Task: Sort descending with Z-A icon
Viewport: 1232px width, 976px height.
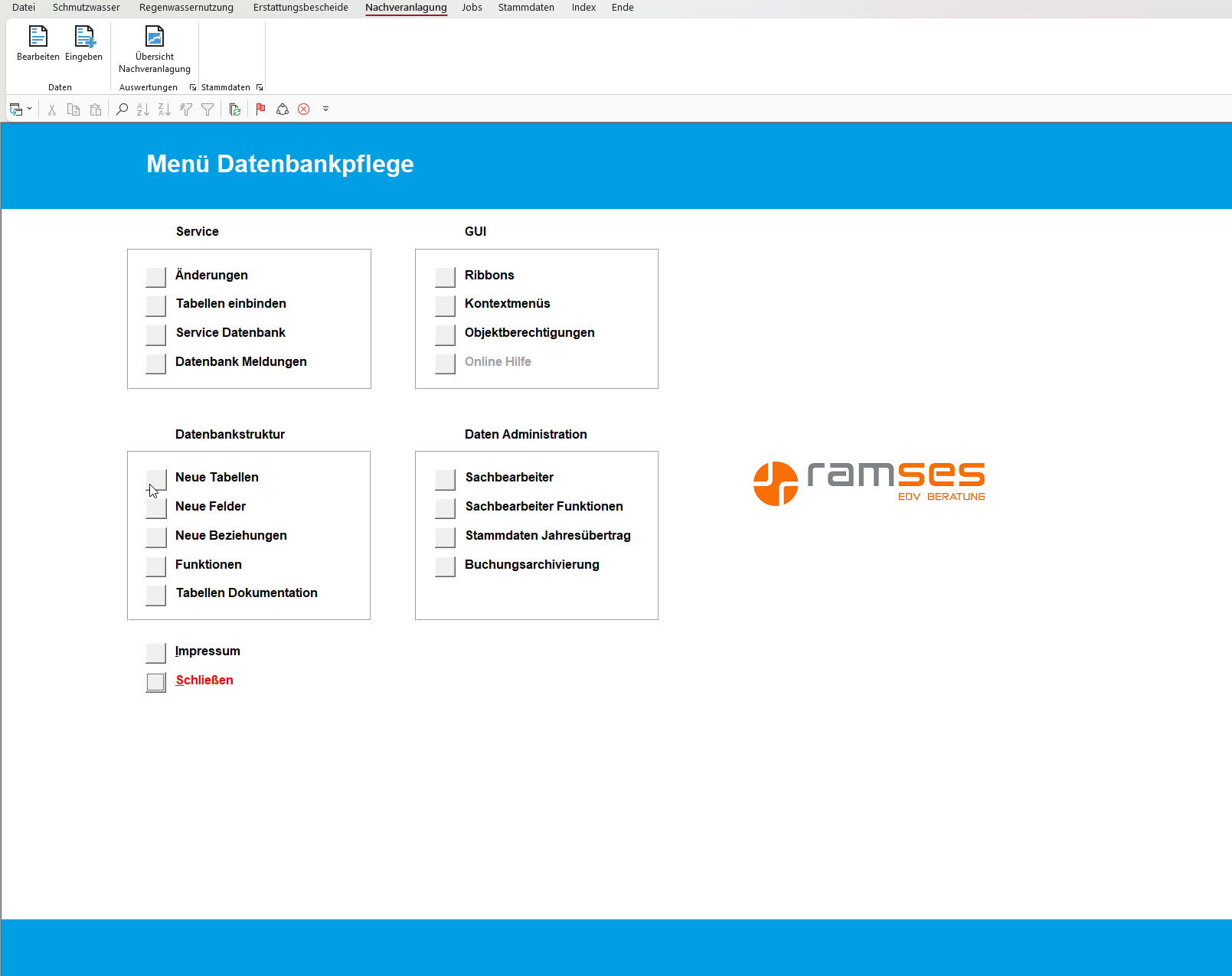Action: click(x=165, y=109)
